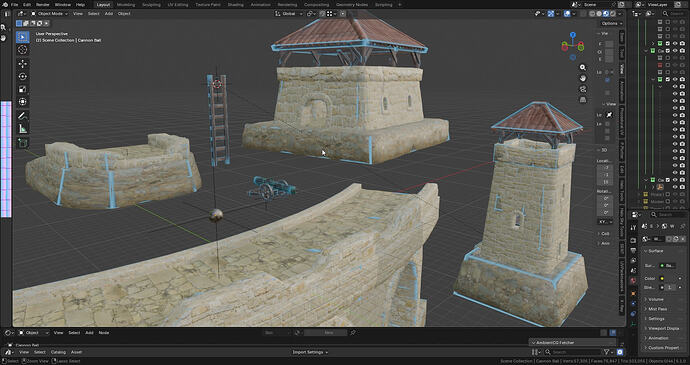Select the Select Box tool
The width and height of the screenshot is (690, 365).
tap(22, 37)
